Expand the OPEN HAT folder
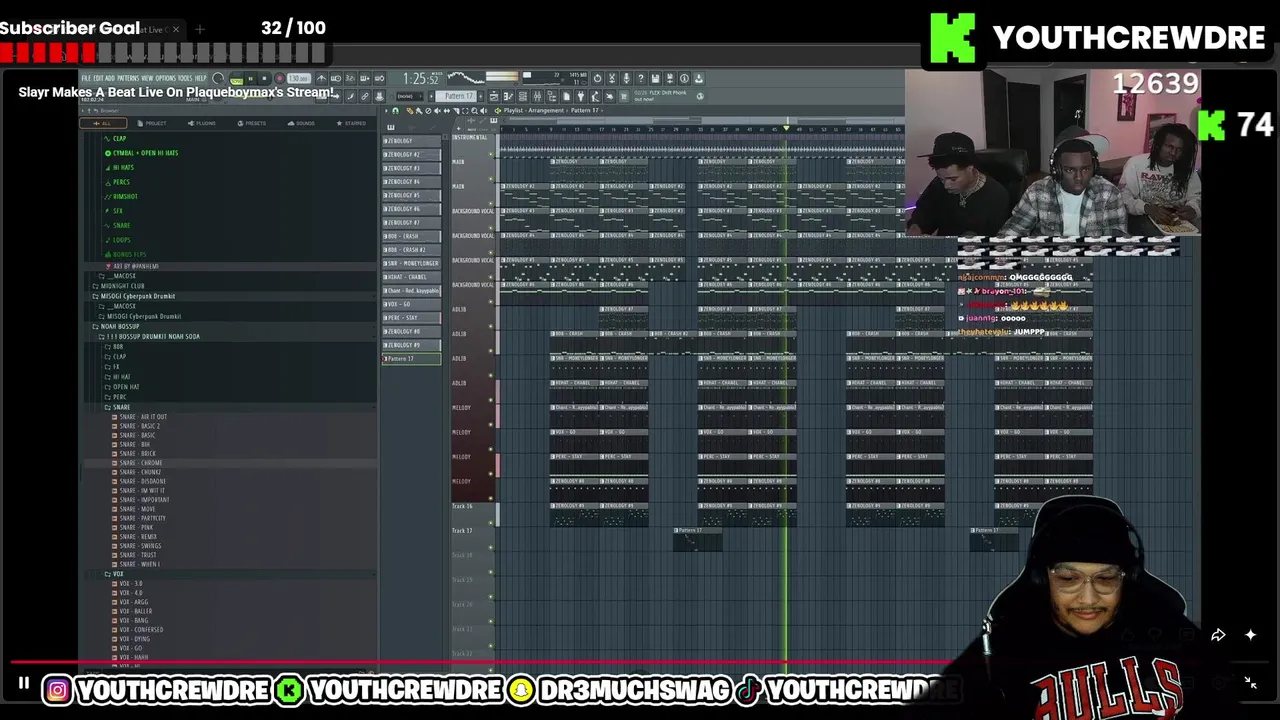This screenshot has height=720, width=1280. [125, 387]
